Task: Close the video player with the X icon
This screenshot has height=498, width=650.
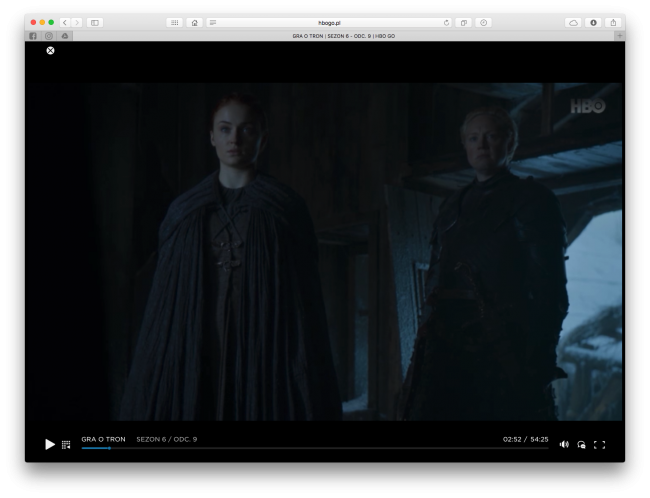Action: coord(50,51)
